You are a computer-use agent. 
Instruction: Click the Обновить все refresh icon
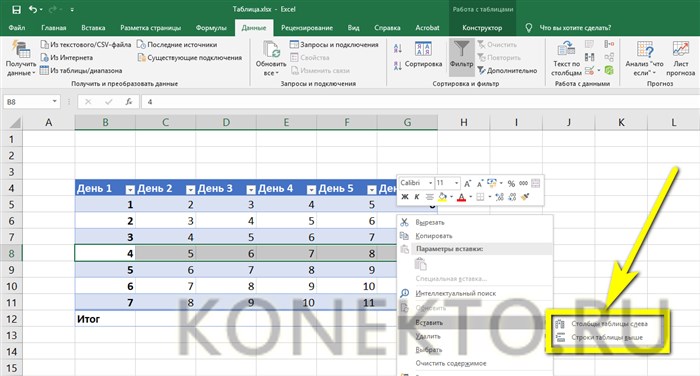271,50
